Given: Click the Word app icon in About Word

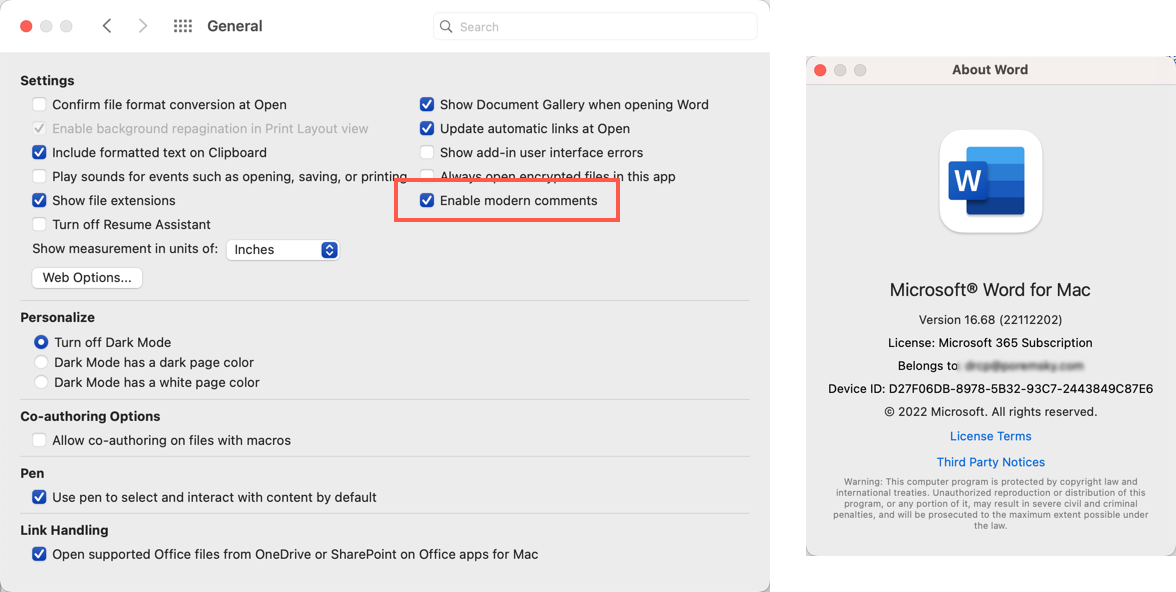Looking at the screenshot, I should (990, 182).
